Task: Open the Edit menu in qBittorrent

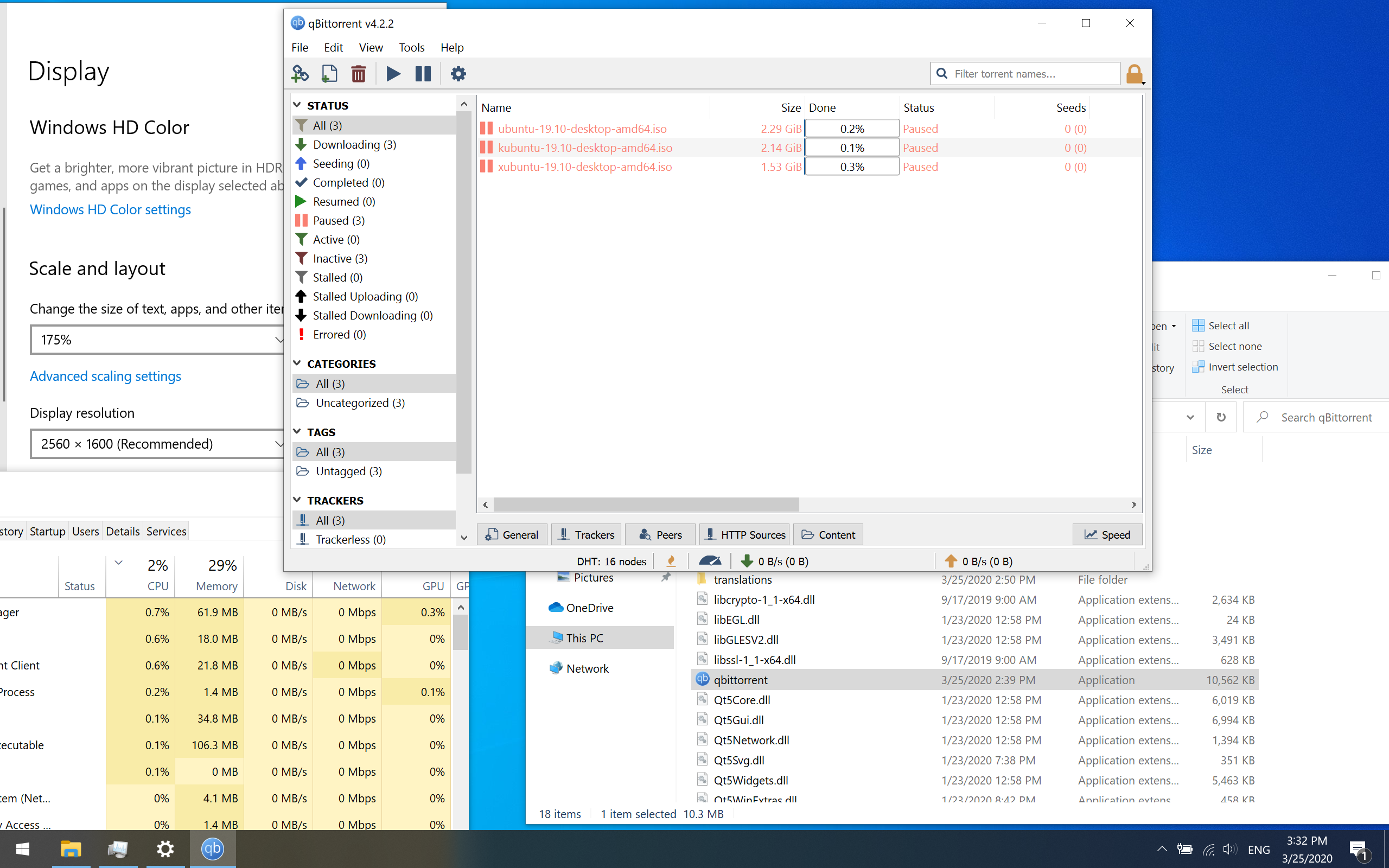Action: (333, 47)
